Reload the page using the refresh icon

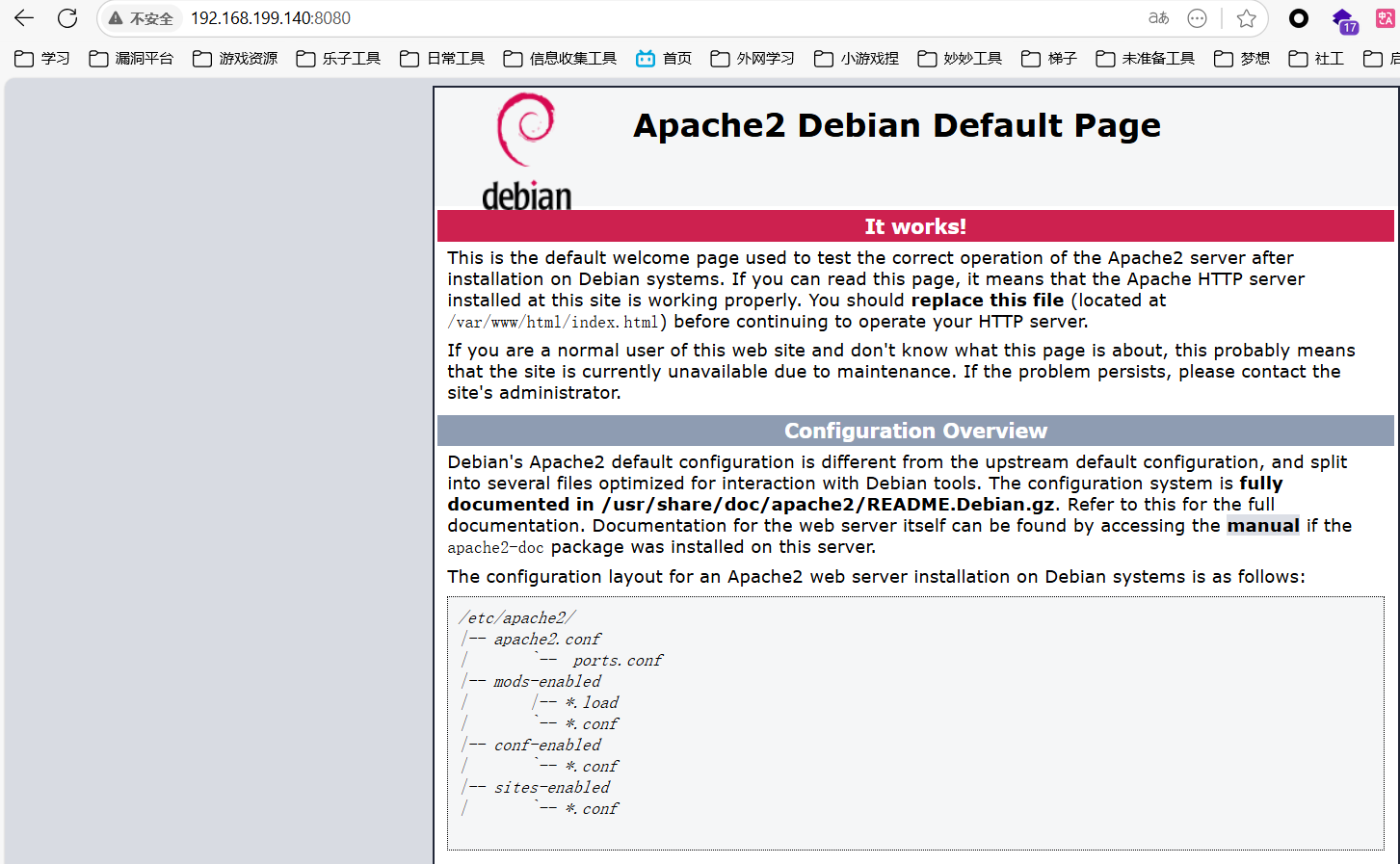tap(67, 18)
